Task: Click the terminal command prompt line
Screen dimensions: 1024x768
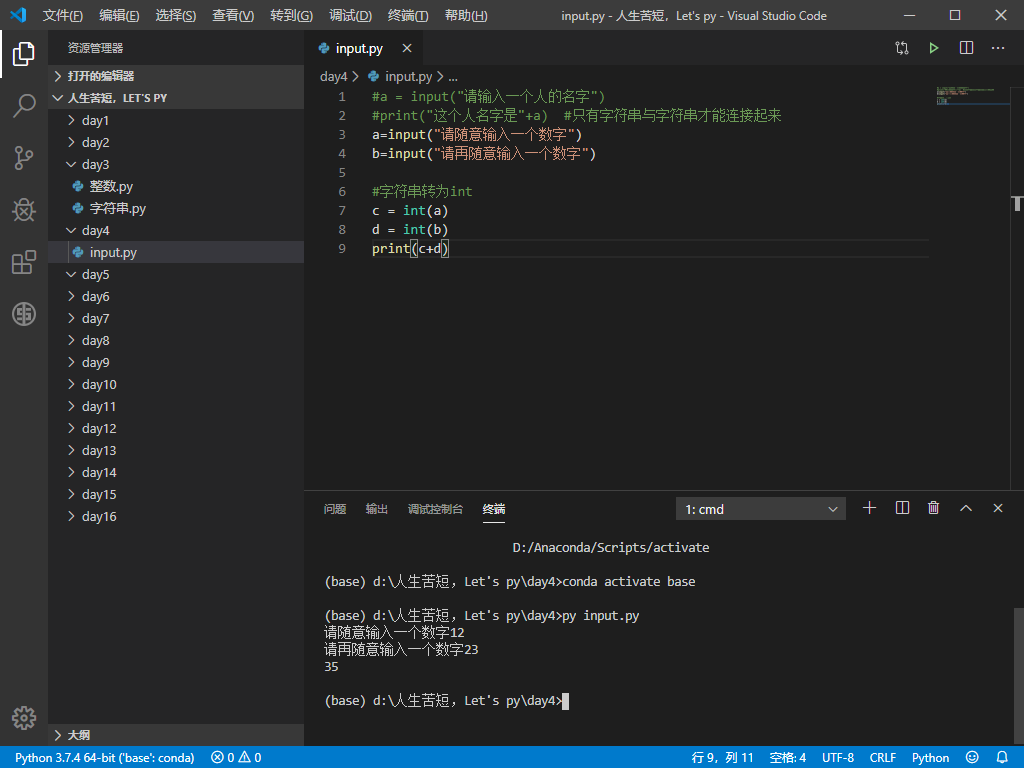Action: pos(447,701)
